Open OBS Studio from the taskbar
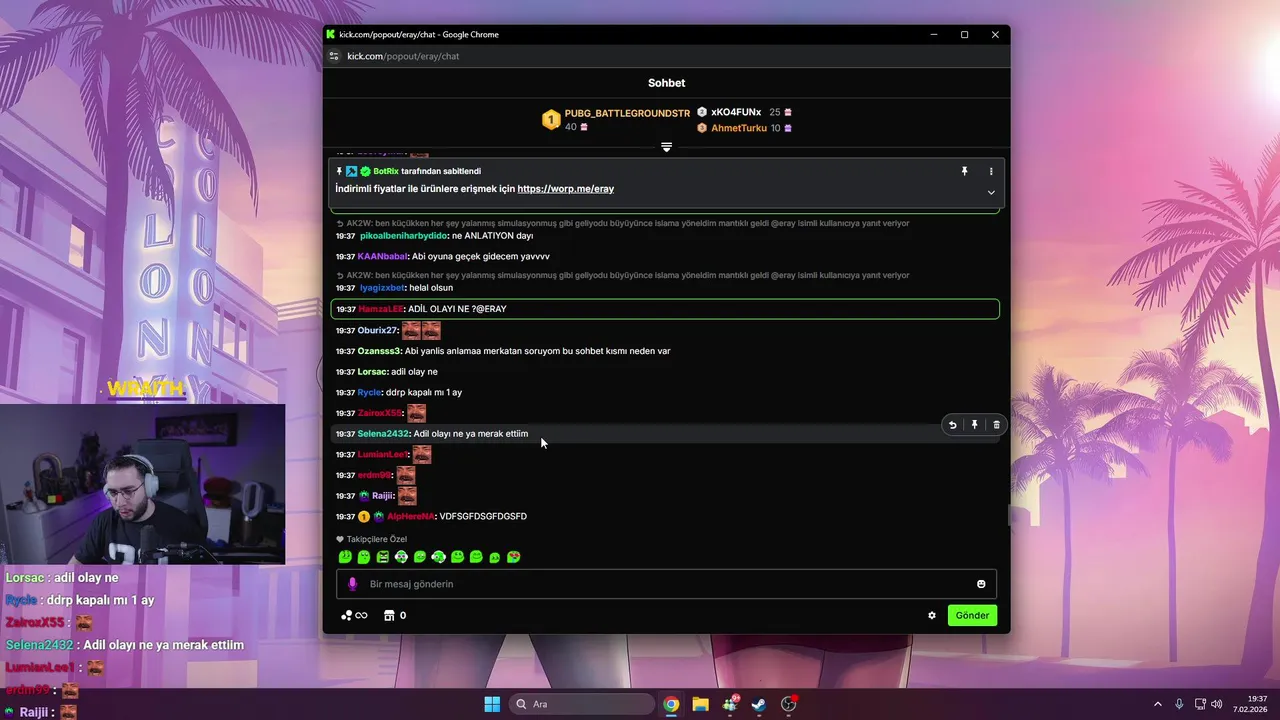This screenshot has width=1280, height=720. click(x=789, y=704)
